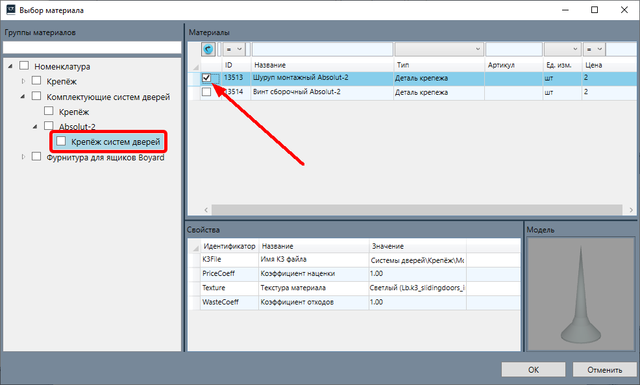The width and height of the screenshot is (640, 385).
Task: Open the Цена filter operator dropdown
Action: pyautogui.click(x=594, y=49)
